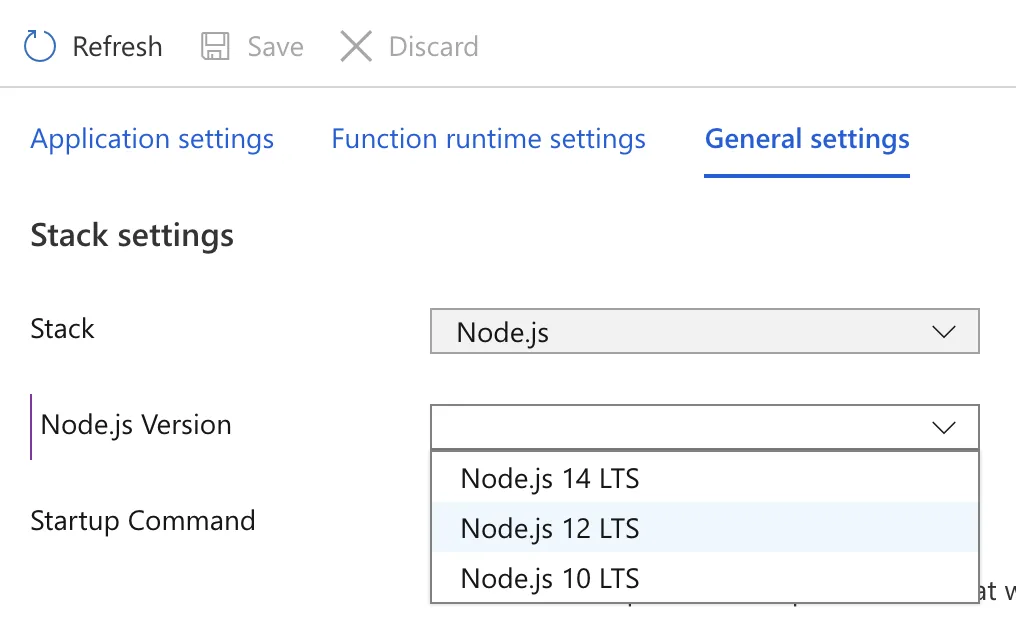Choose Node.js 10 LTS option

705,578
